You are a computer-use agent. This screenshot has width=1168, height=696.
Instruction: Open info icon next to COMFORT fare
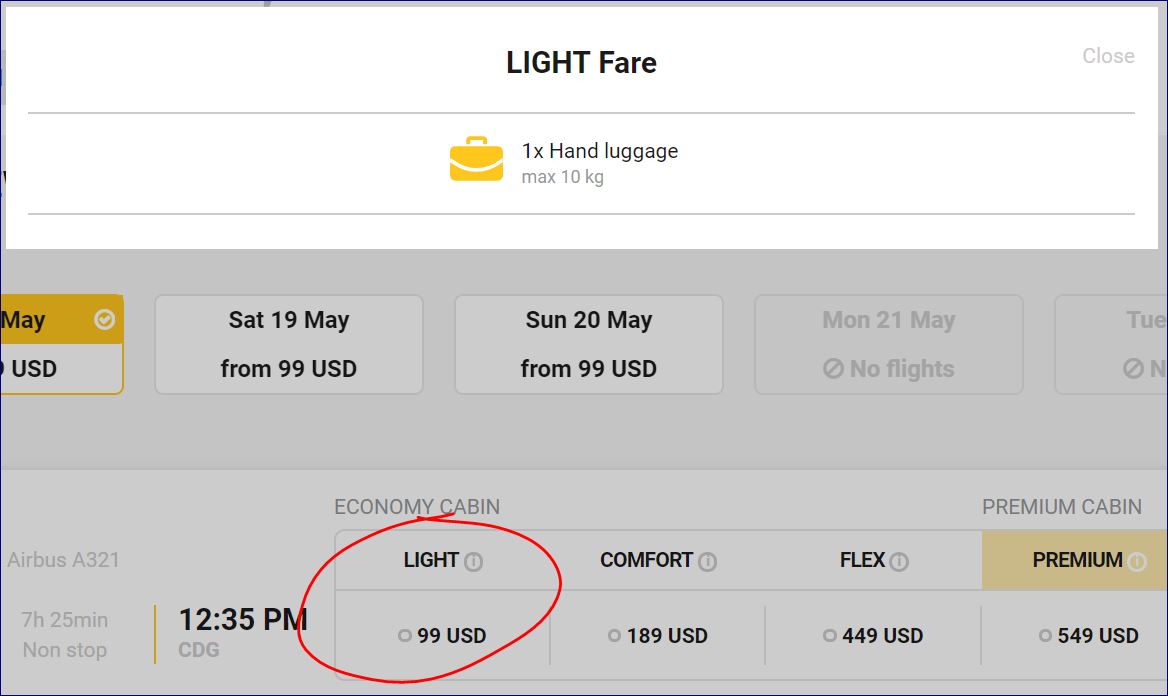[x=708, y=562]
